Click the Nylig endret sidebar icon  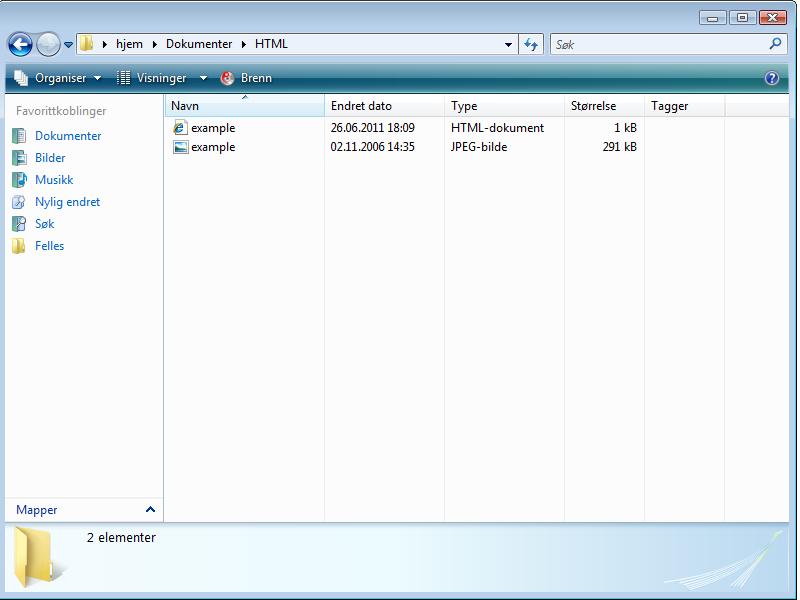coord(19,202)
